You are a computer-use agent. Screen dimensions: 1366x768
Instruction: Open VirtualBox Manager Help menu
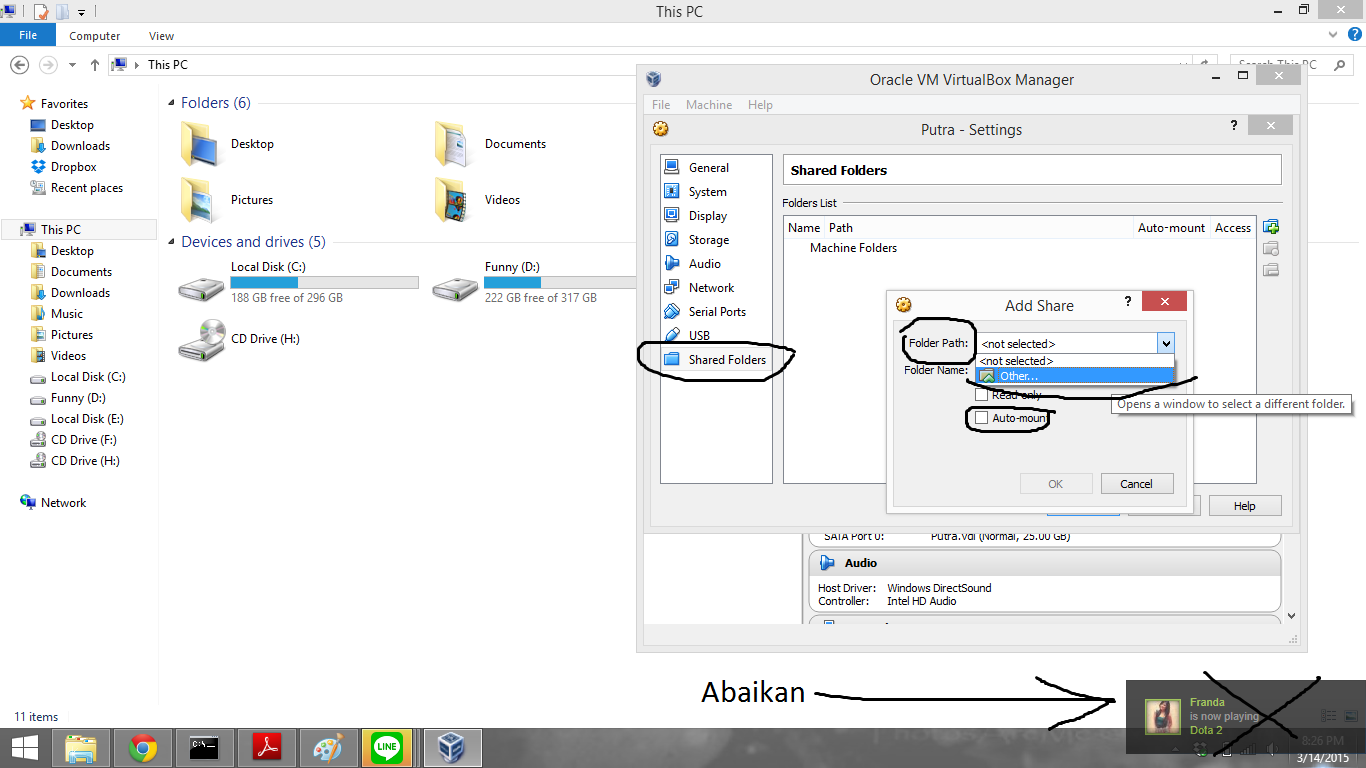coord(760,105)
